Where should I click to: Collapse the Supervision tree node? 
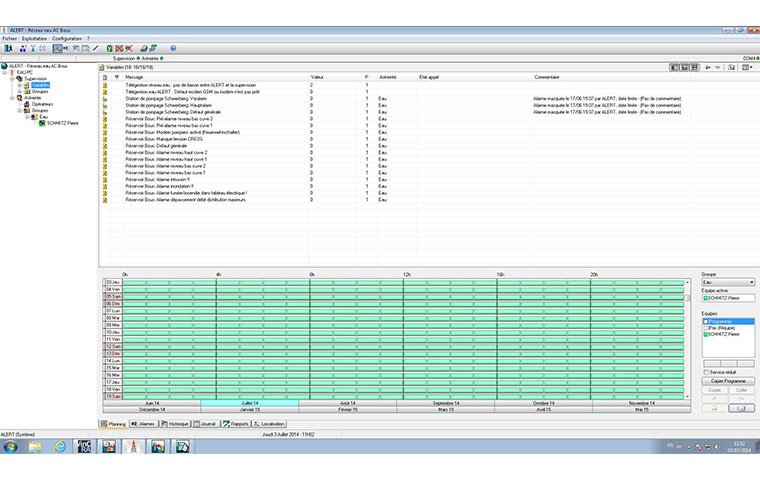pyautogui.click(x=12, y=79)
